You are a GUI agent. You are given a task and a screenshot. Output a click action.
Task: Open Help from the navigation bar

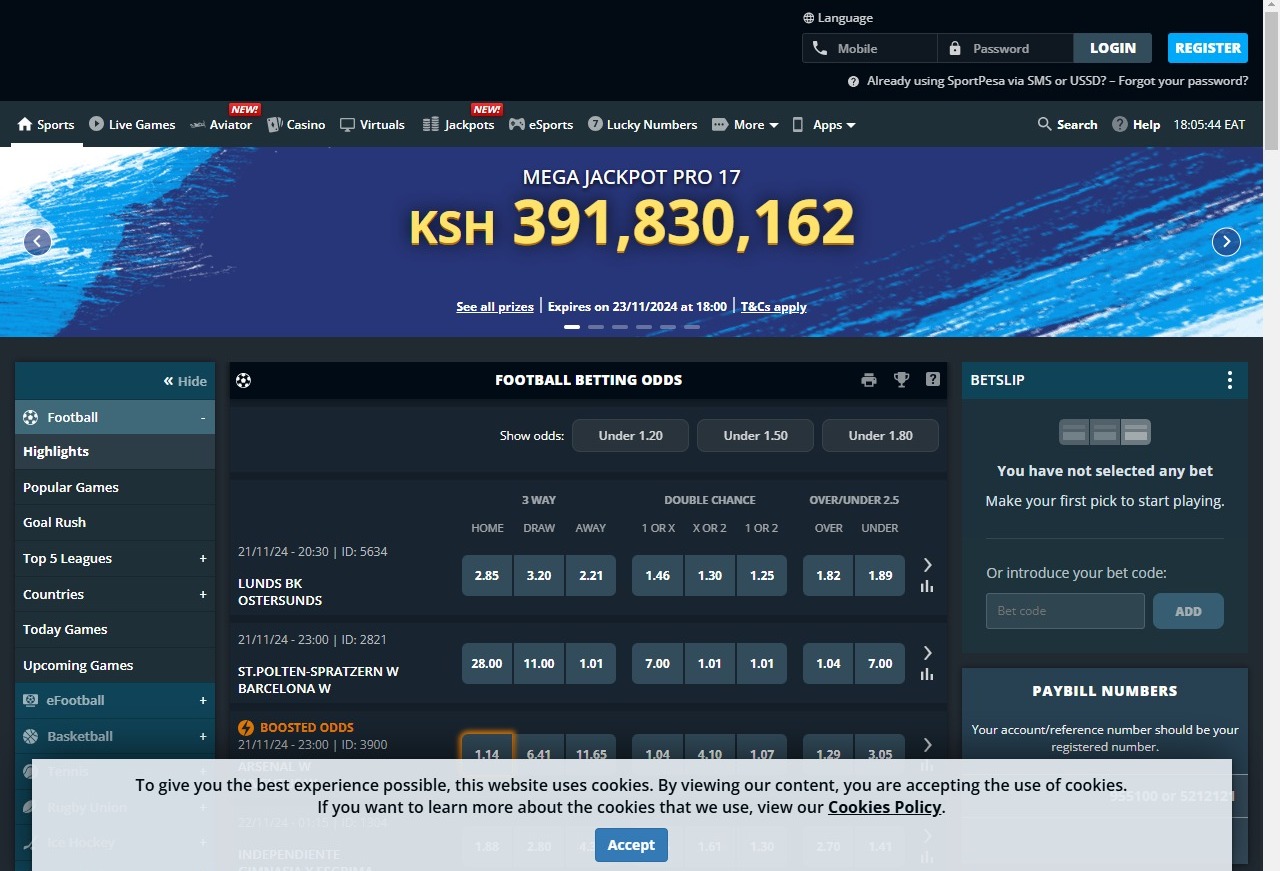(1136, 124)
